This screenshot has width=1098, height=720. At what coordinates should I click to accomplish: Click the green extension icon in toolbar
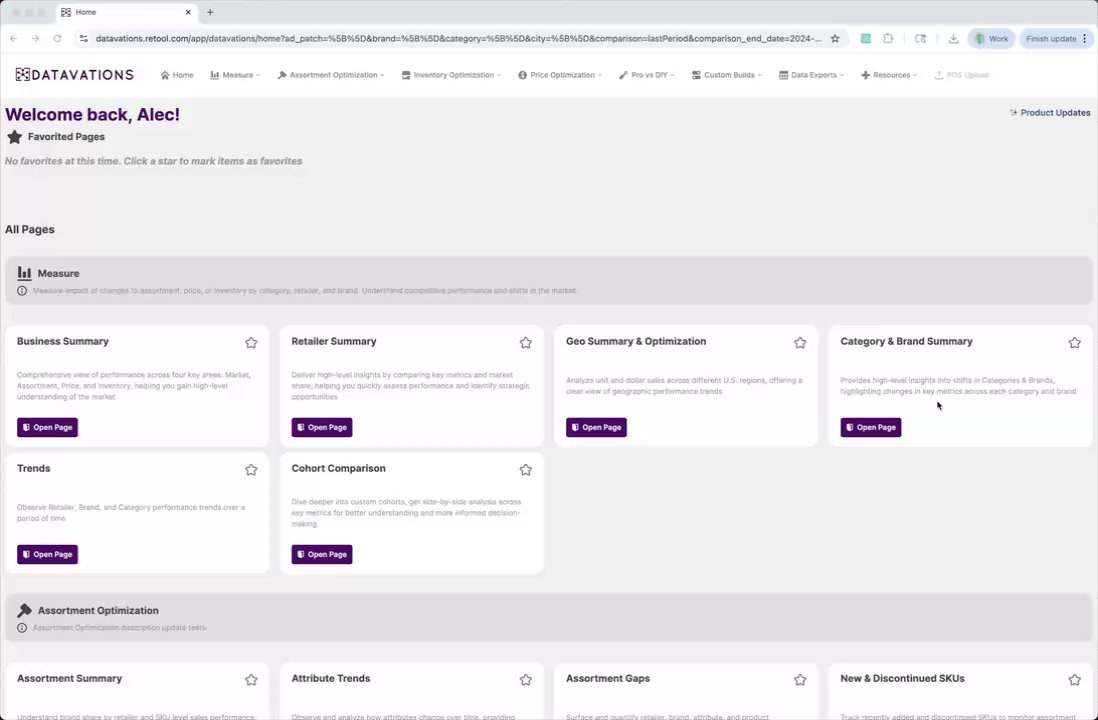click(x=866, y=39)
